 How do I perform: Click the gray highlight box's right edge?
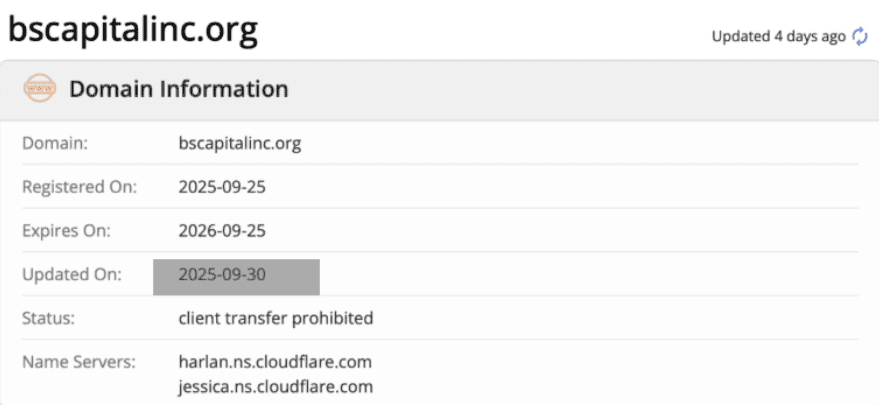click(318, 277)
